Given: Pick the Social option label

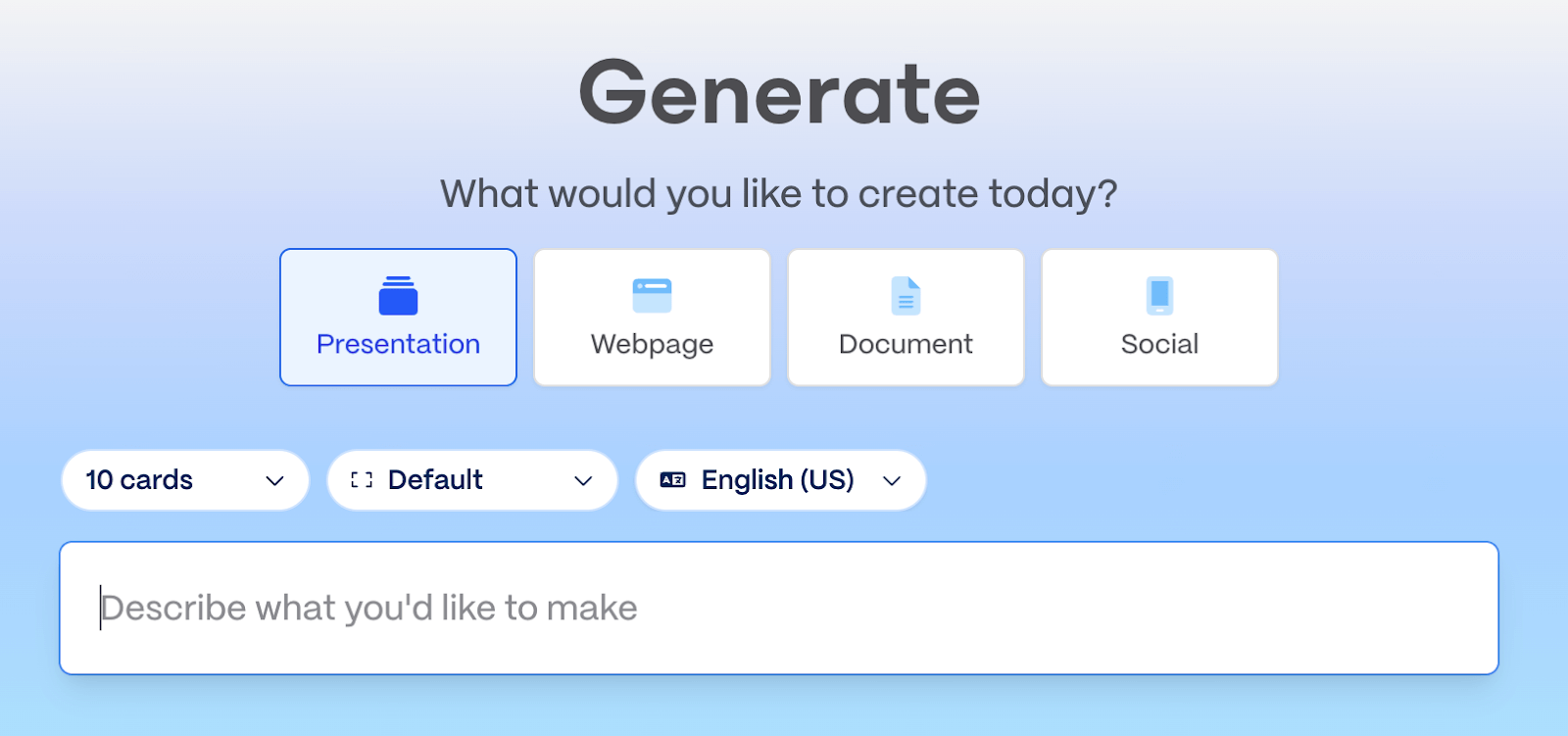Looking at the screenshot, I should 1159,344.
